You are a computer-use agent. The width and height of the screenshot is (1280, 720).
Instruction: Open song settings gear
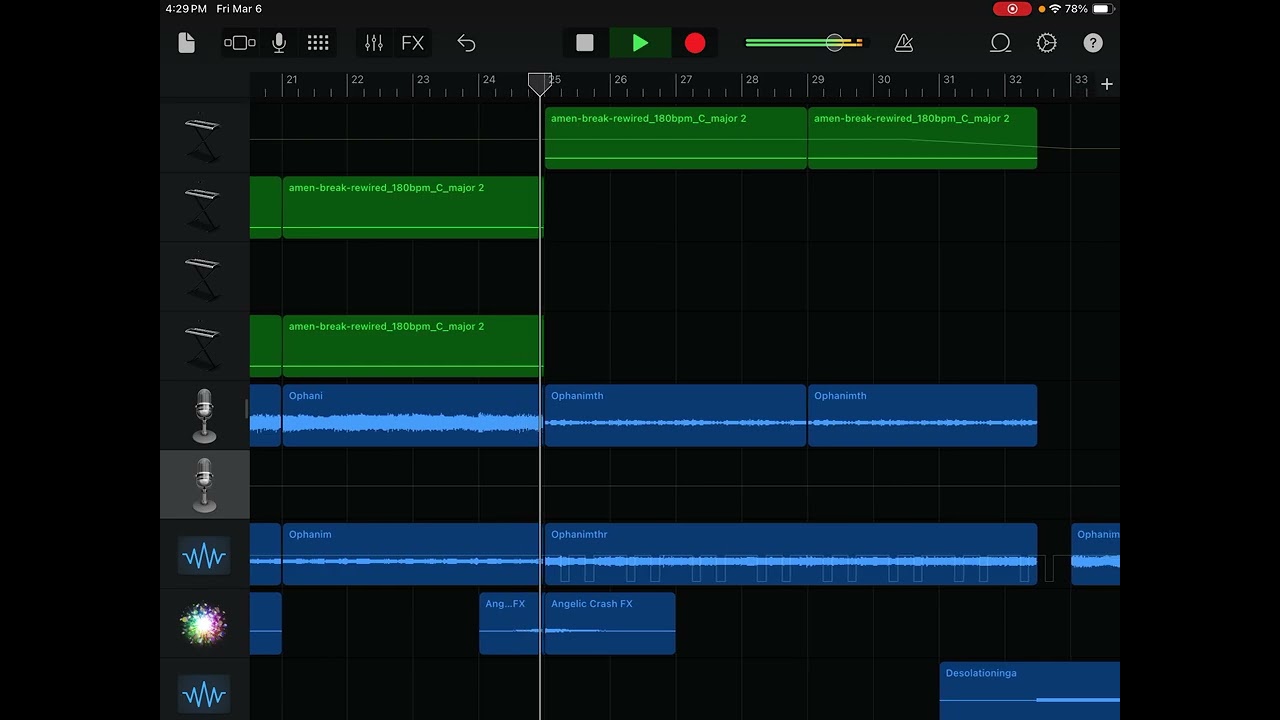[x=1047, y=43]
